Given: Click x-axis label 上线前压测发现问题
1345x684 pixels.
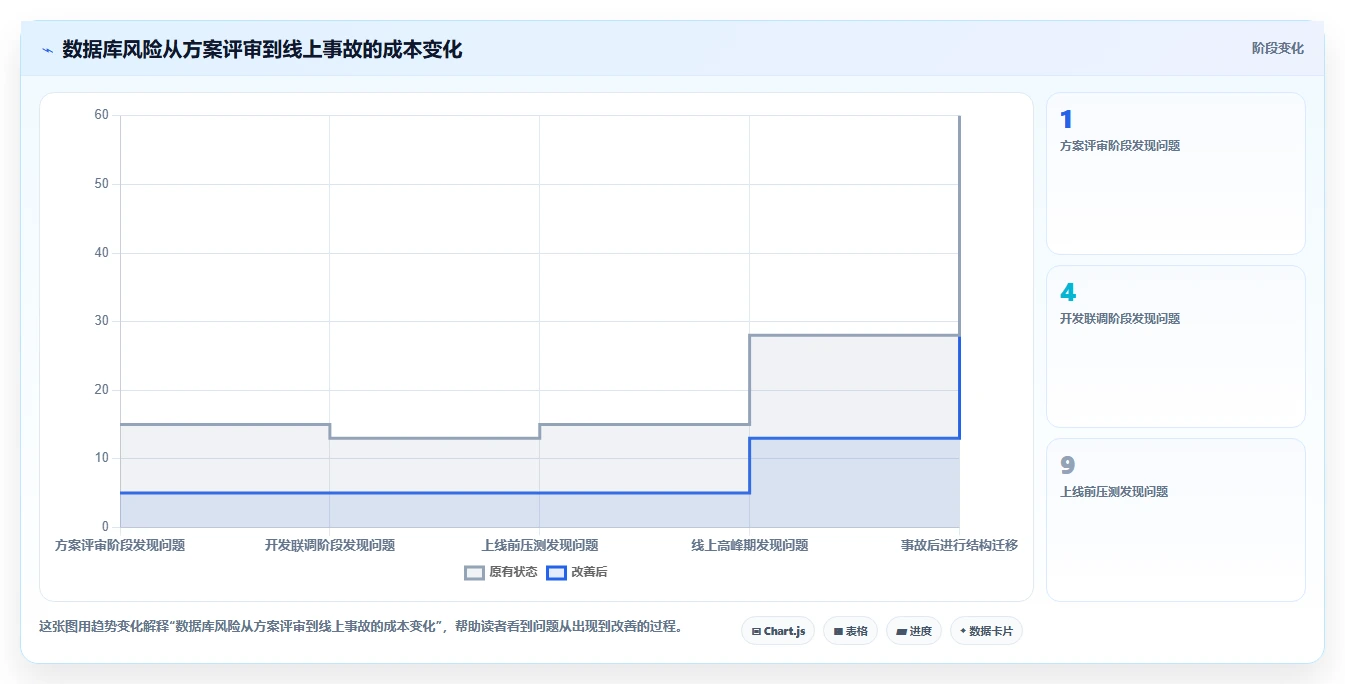Looking at the screenshot, I should 540,545.
